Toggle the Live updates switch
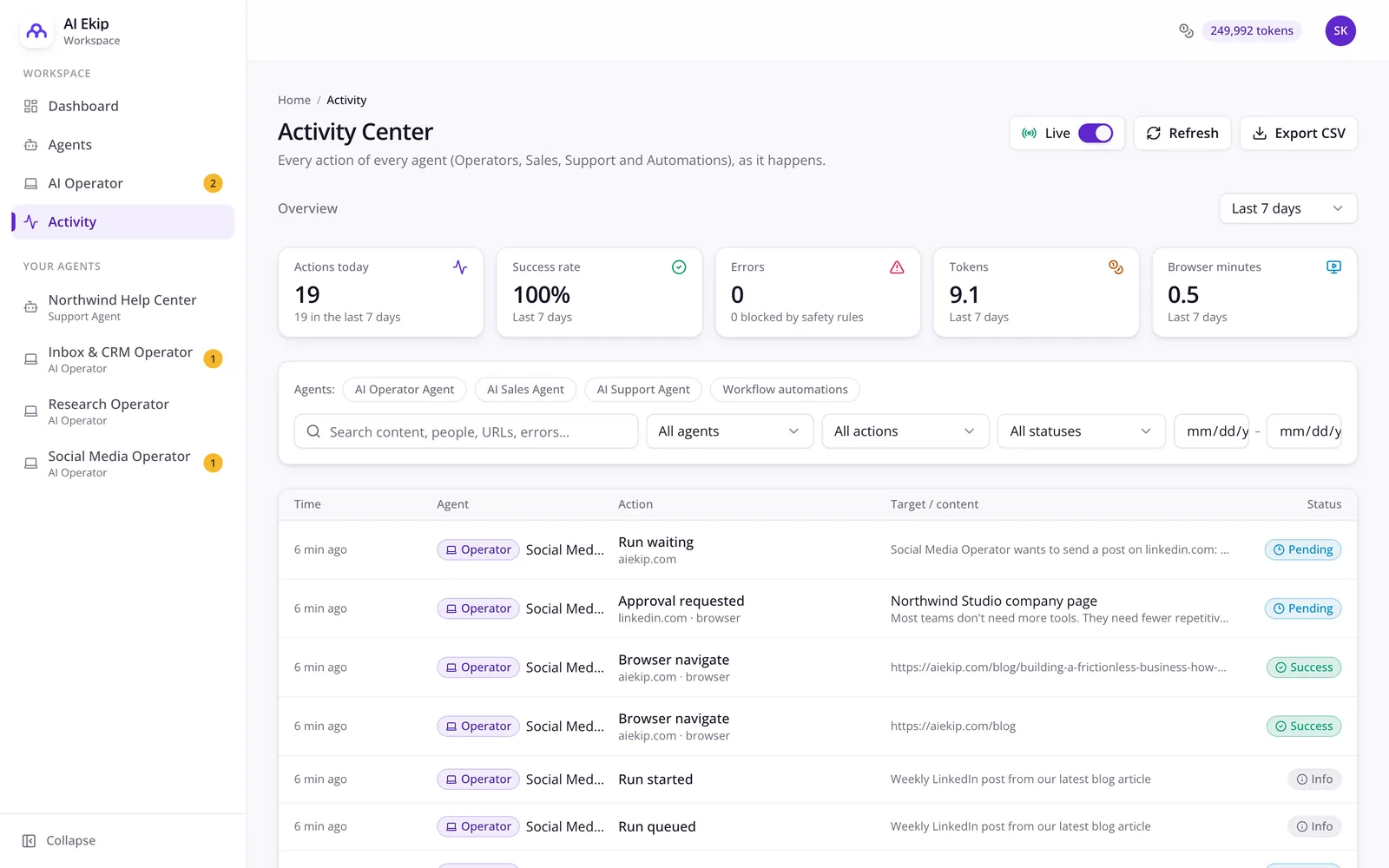The width and height of the screenshot is (1389, 868). [1096, 134]
